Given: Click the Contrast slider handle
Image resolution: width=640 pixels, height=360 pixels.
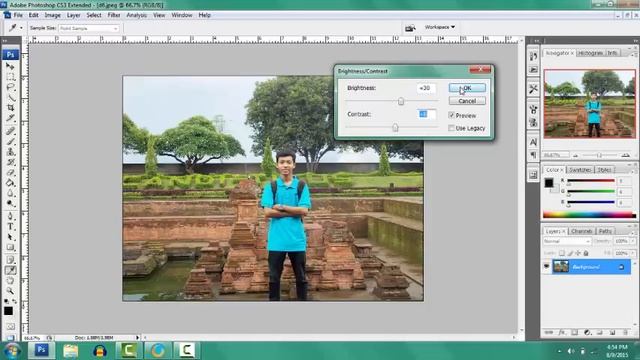Looking at the screenshot, I should (395, 128).
